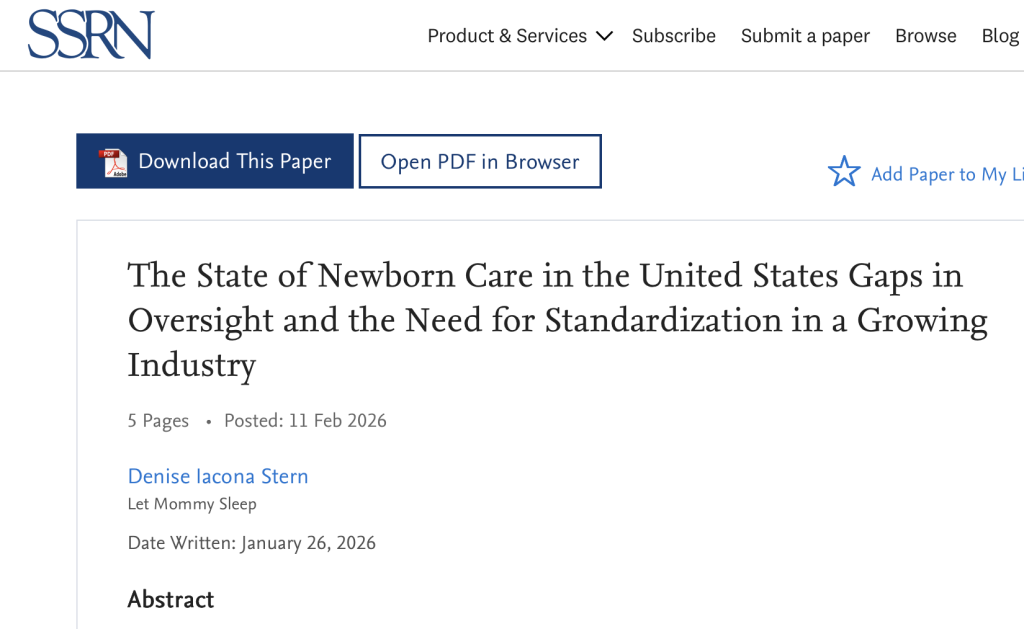
Task: Open the Browse navigation item
Action: tap(925, 36)
